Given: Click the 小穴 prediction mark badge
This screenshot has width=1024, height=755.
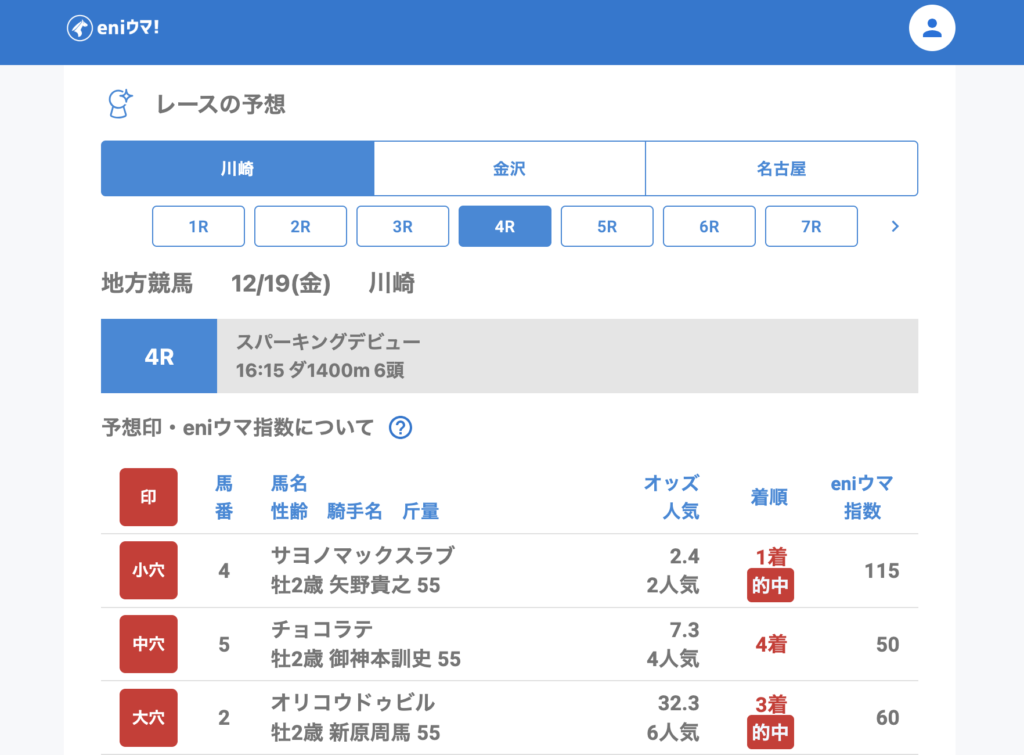Looking at the screenshot, I should pos(148,571).
